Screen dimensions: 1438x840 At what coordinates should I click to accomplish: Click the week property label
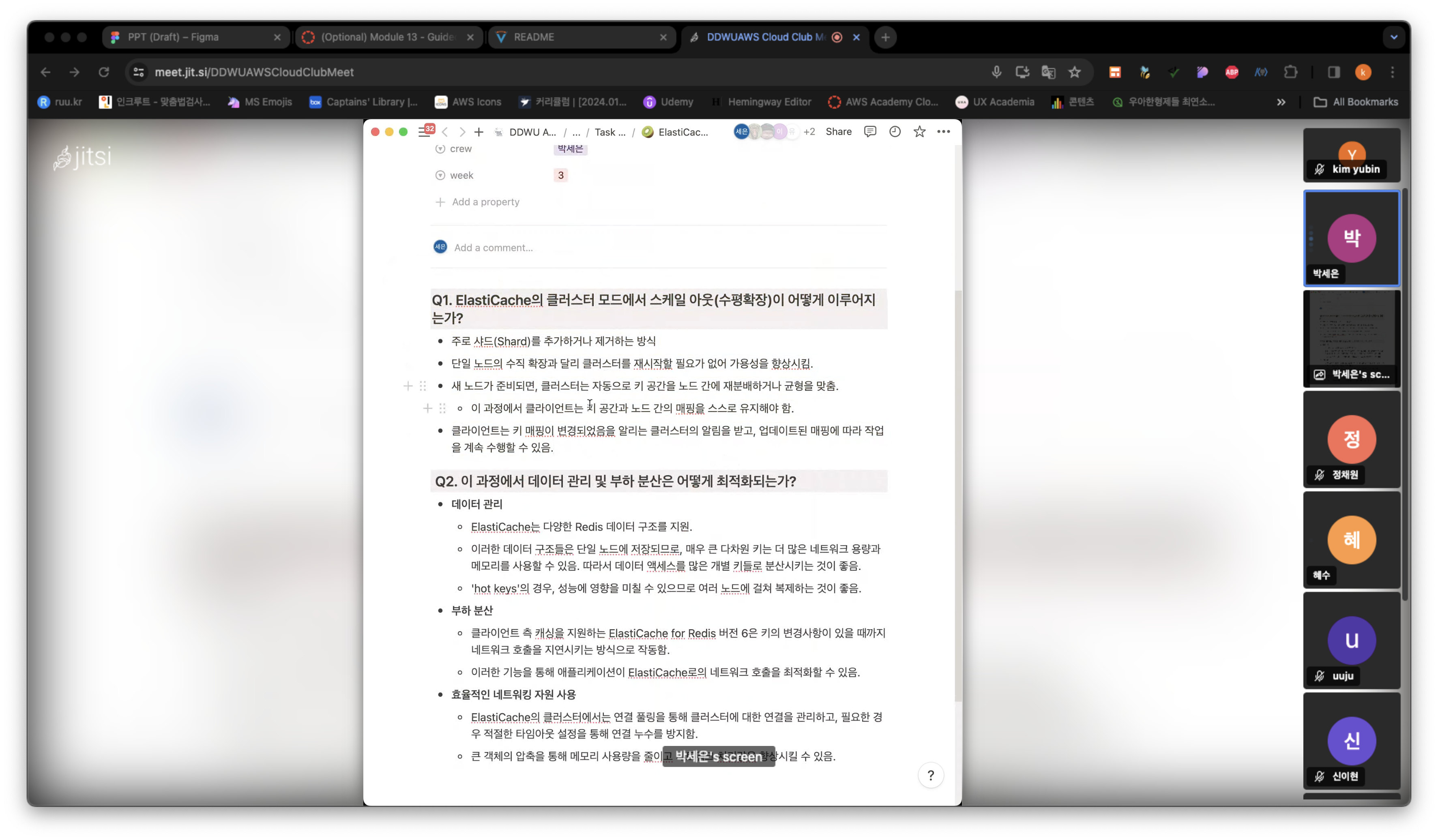tap(461, 175)
